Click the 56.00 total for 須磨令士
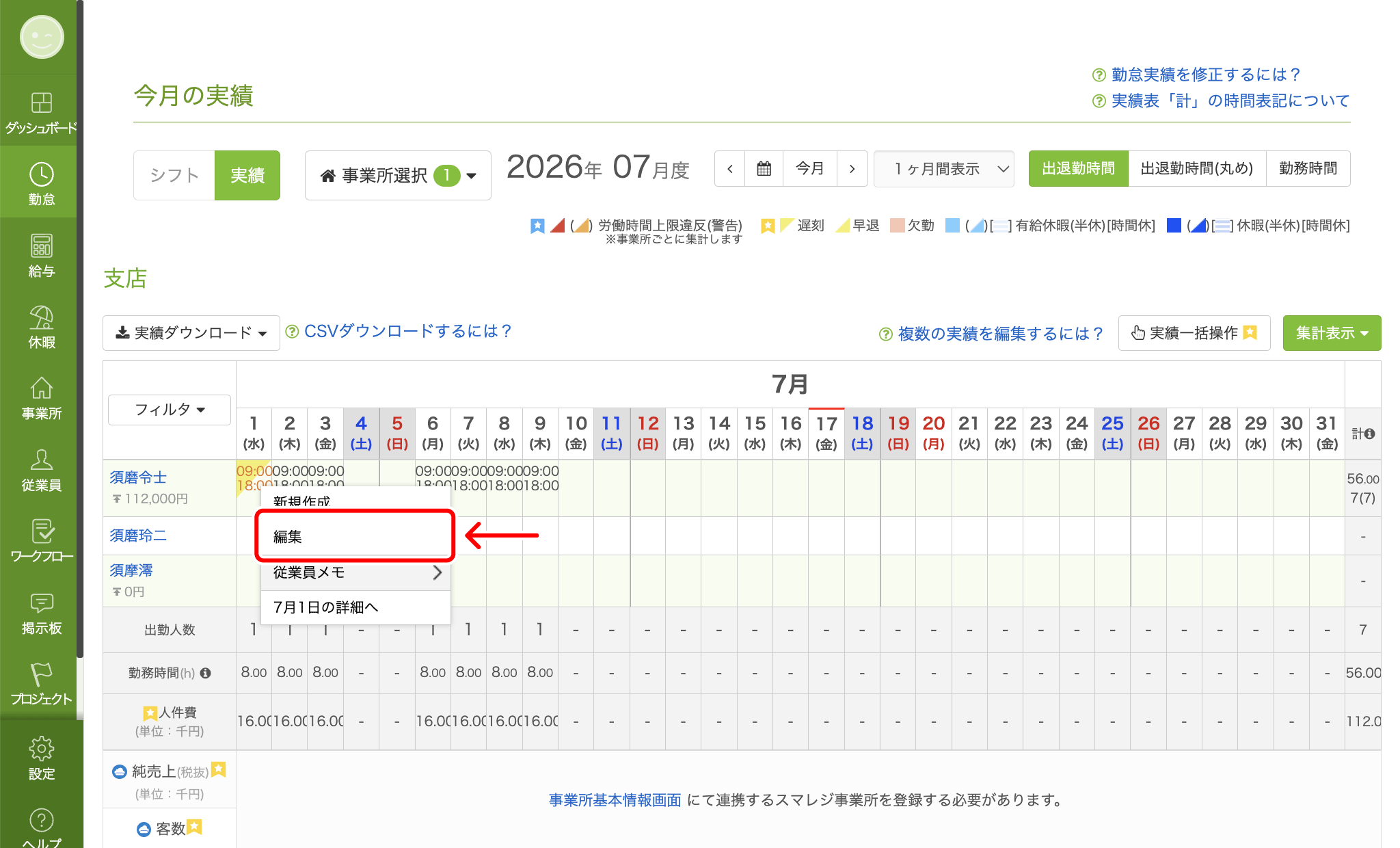This screenshot has height=848, width=1400. coord(1362,479)
